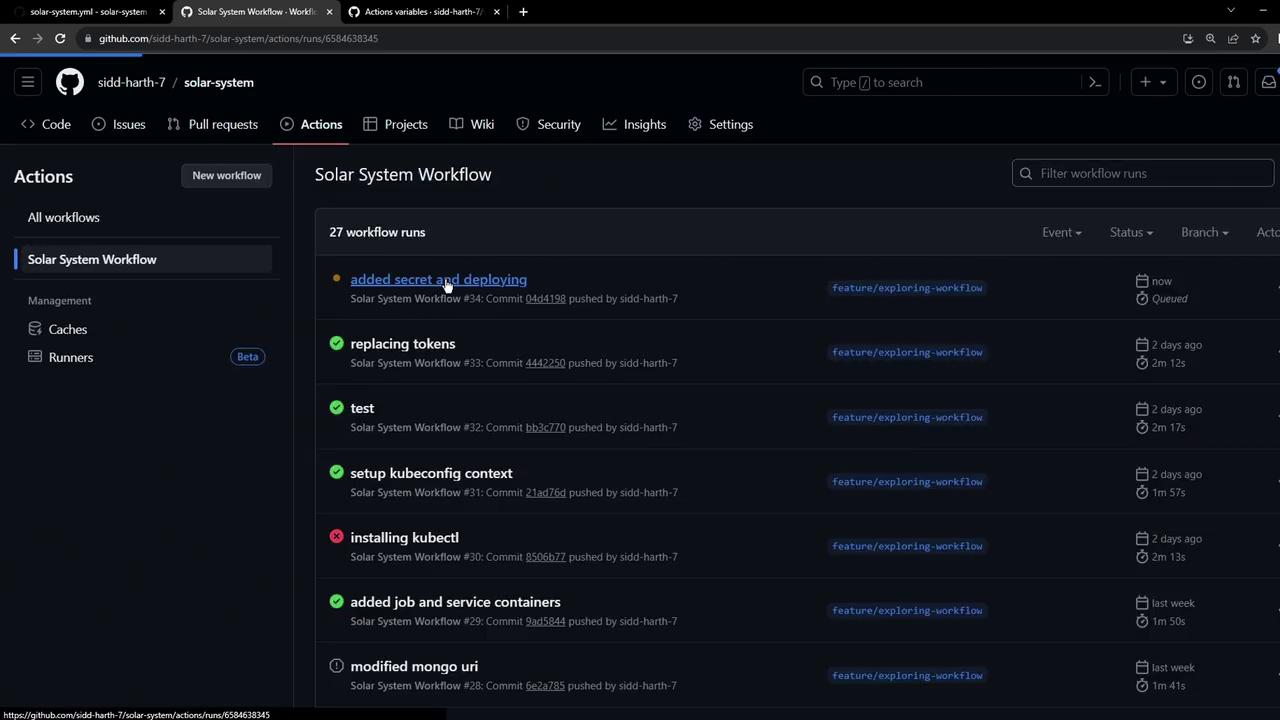The width and height of the screenshot is (1280, 720).
Task: Open the sidd-harth-7 owner link
Action: pyautogui.click(x=131, y=82)
